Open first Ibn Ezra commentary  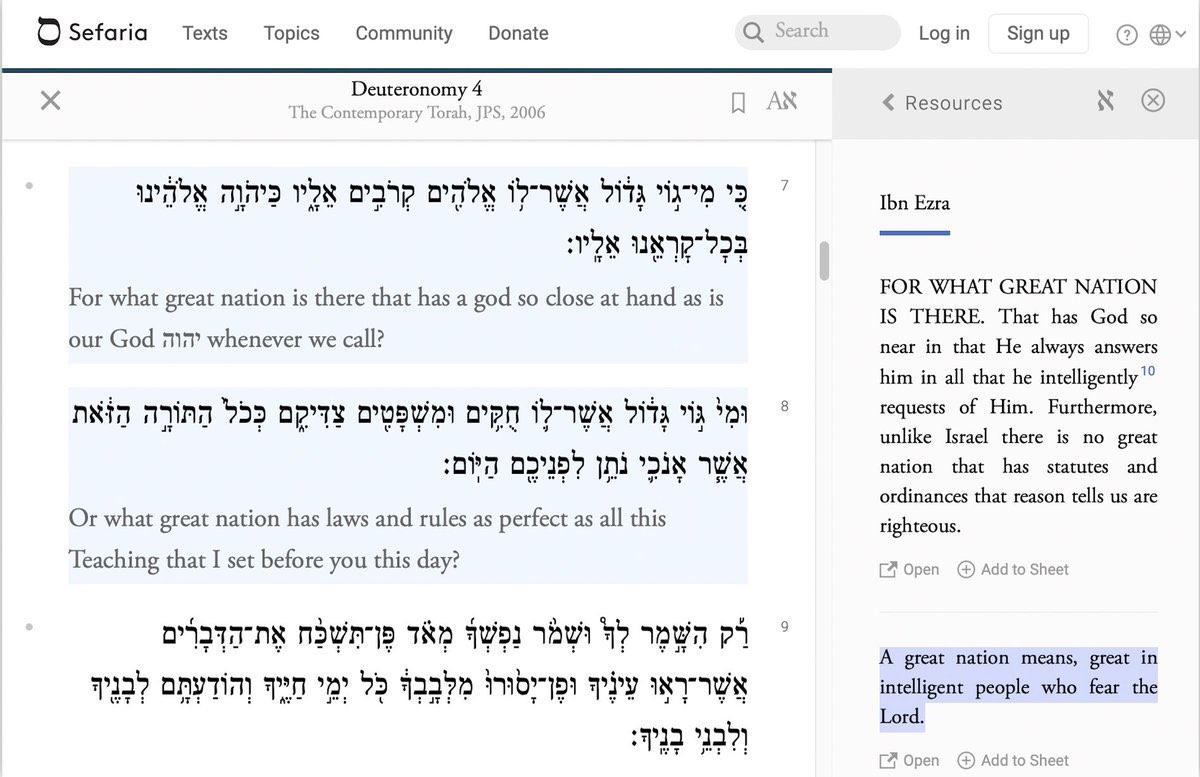[909, 569]
